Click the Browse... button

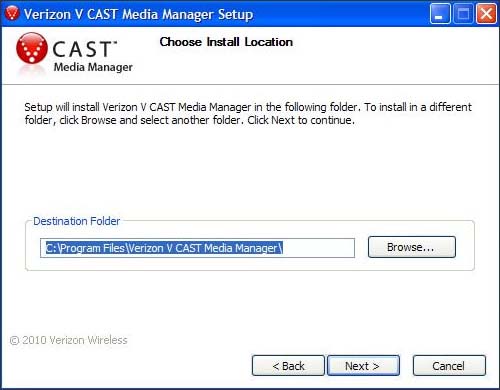point(412,247)
